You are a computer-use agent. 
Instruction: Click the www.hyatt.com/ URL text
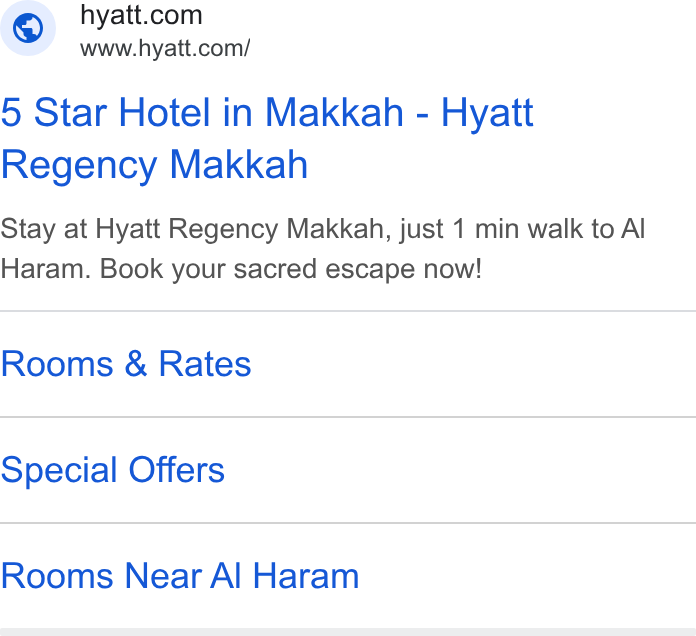pos(165,48)
